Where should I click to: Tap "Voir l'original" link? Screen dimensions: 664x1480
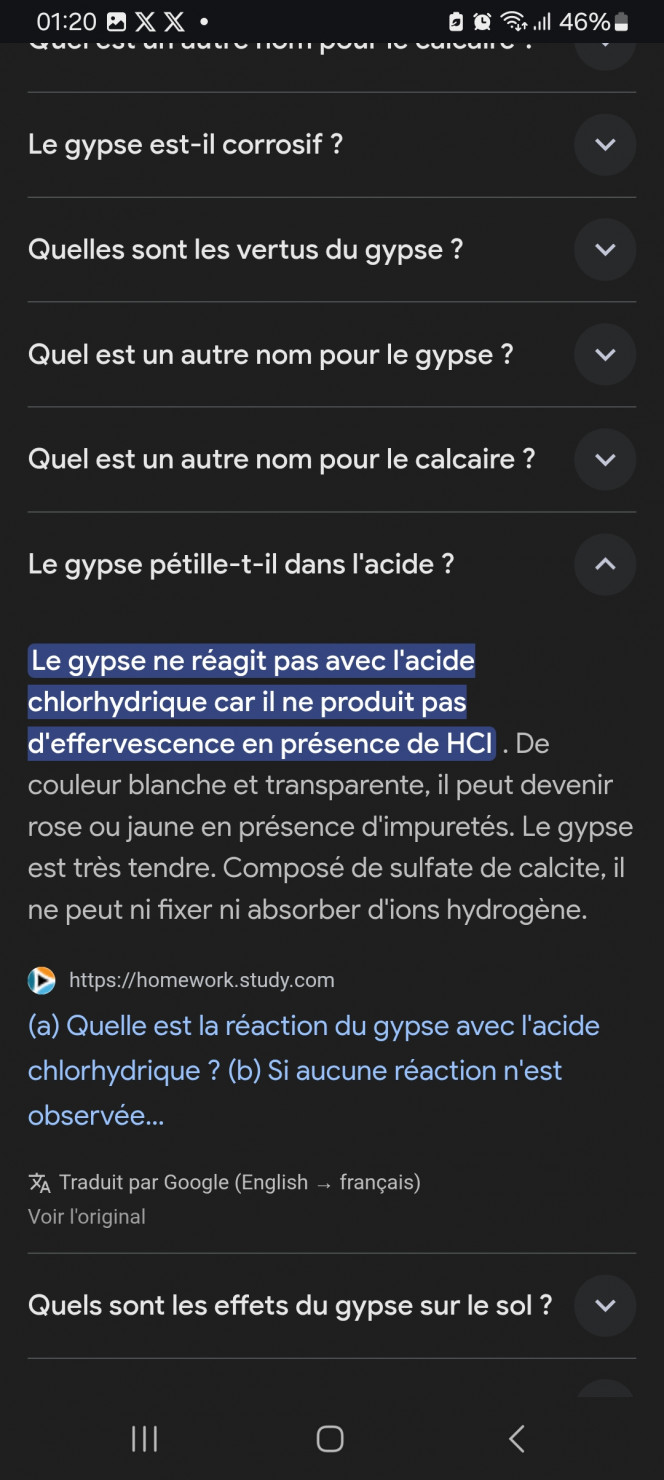click(87, 1217)
